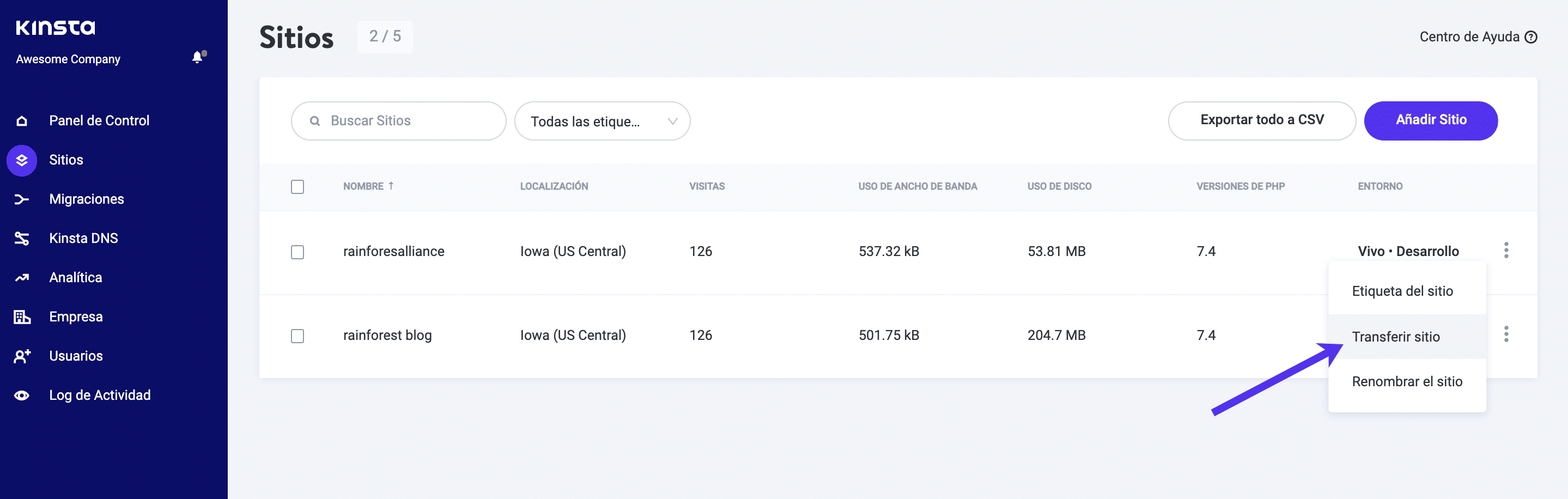This screenshot has width=1568, height=499.
Task: Toggle the select-all sites checkbox
Action: 297,187
